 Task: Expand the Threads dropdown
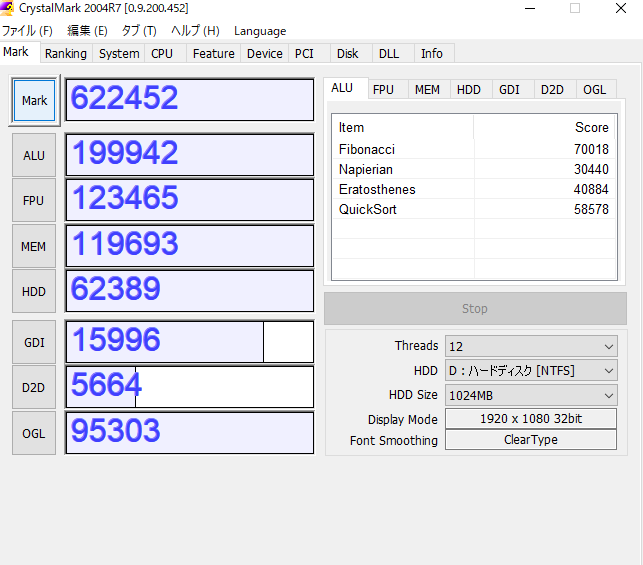click(531, 346)
